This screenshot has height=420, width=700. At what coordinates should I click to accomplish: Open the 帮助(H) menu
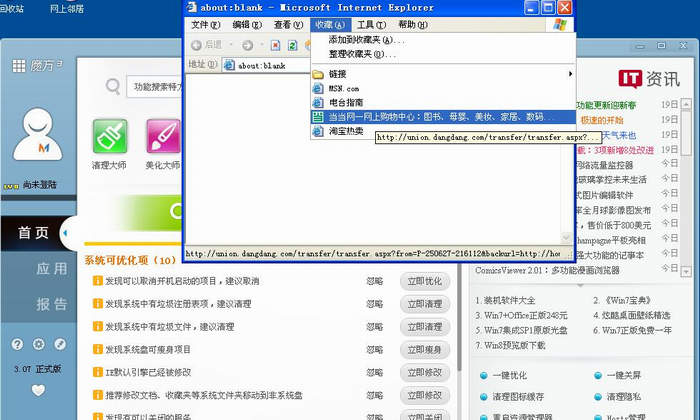tap(412, 25)
